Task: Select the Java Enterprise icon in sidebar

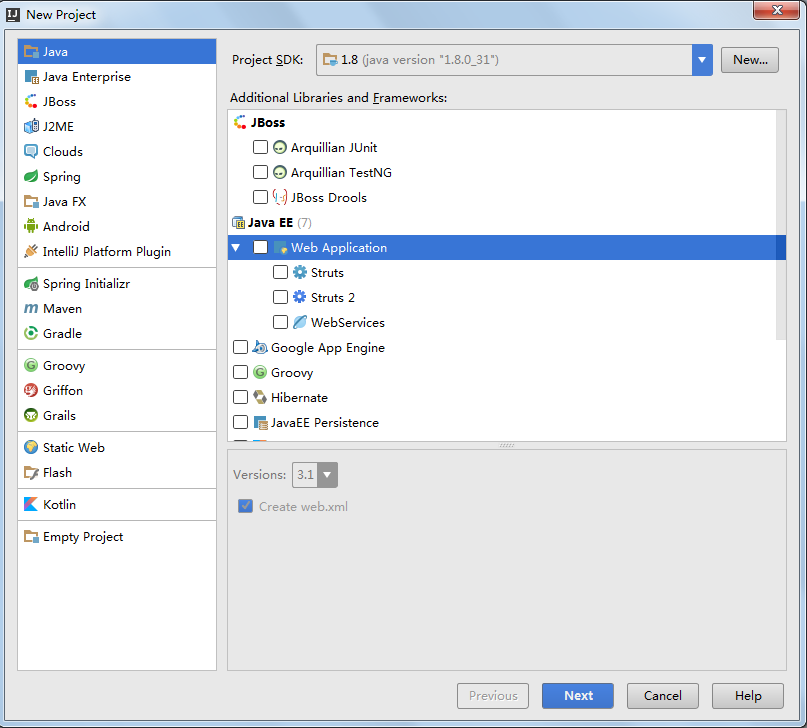Action: point(31,77)
